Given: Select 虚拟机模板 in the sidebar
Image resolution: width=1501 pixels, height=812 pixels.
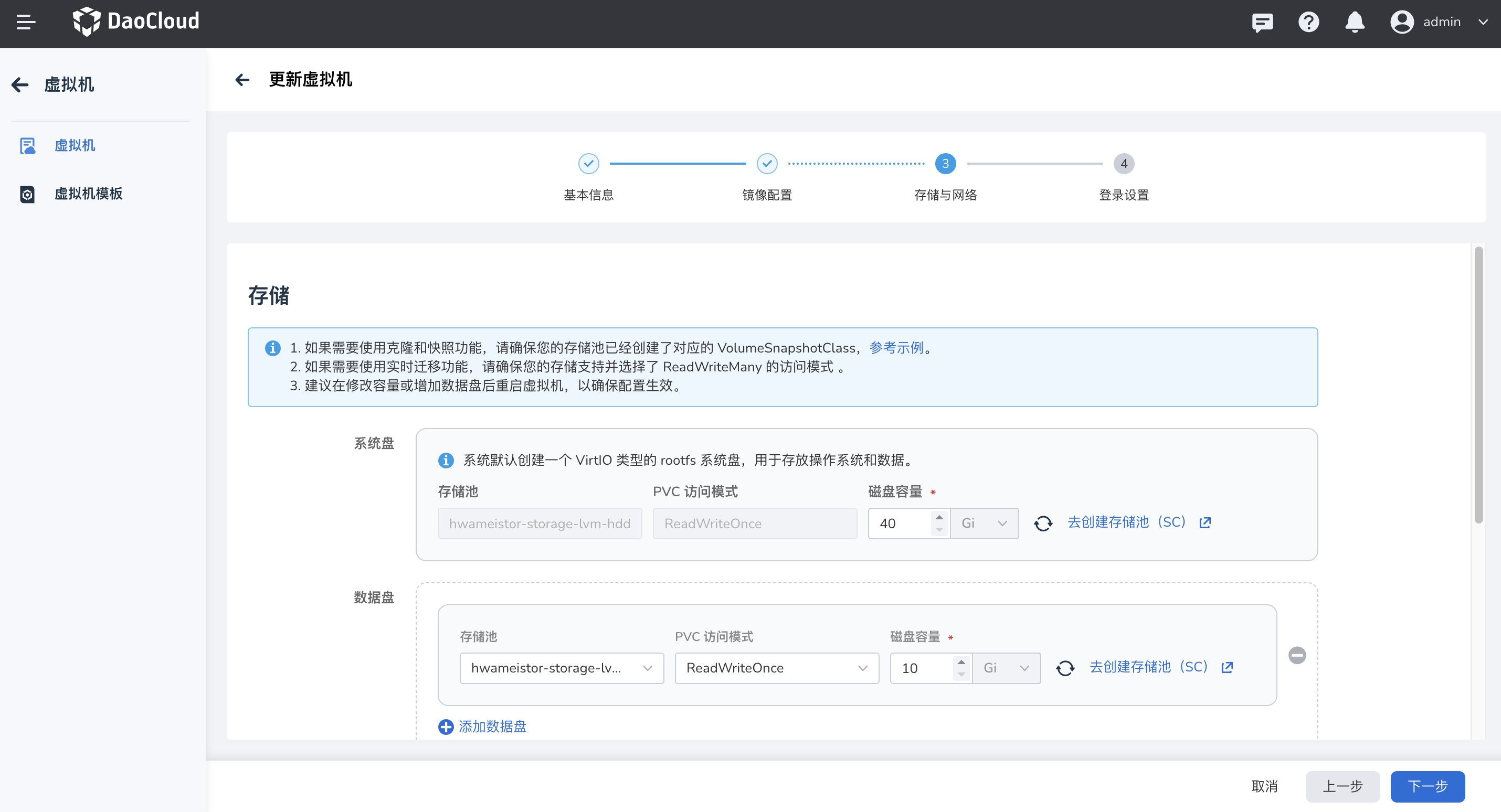Looking at the screenshot, I should click(x=88, y=194).
